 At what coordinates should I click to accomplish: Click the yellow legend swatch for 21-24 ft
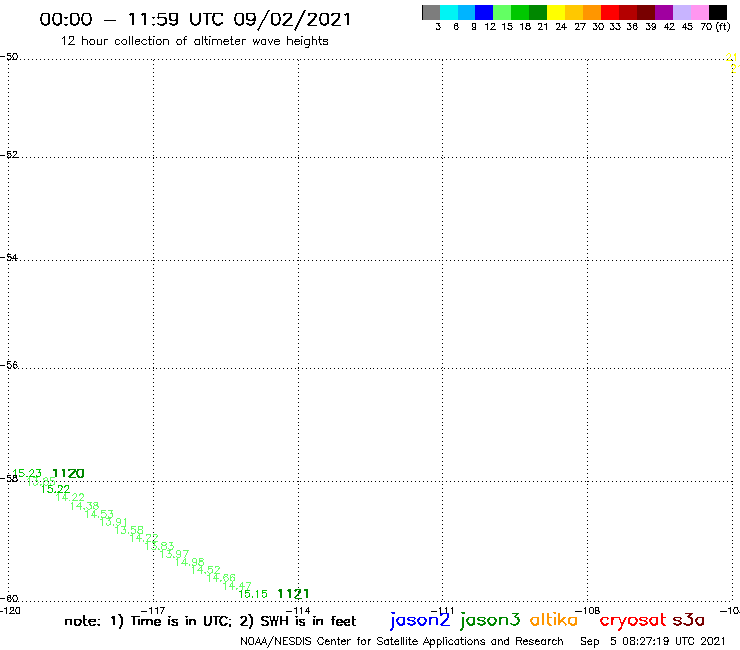556,13
